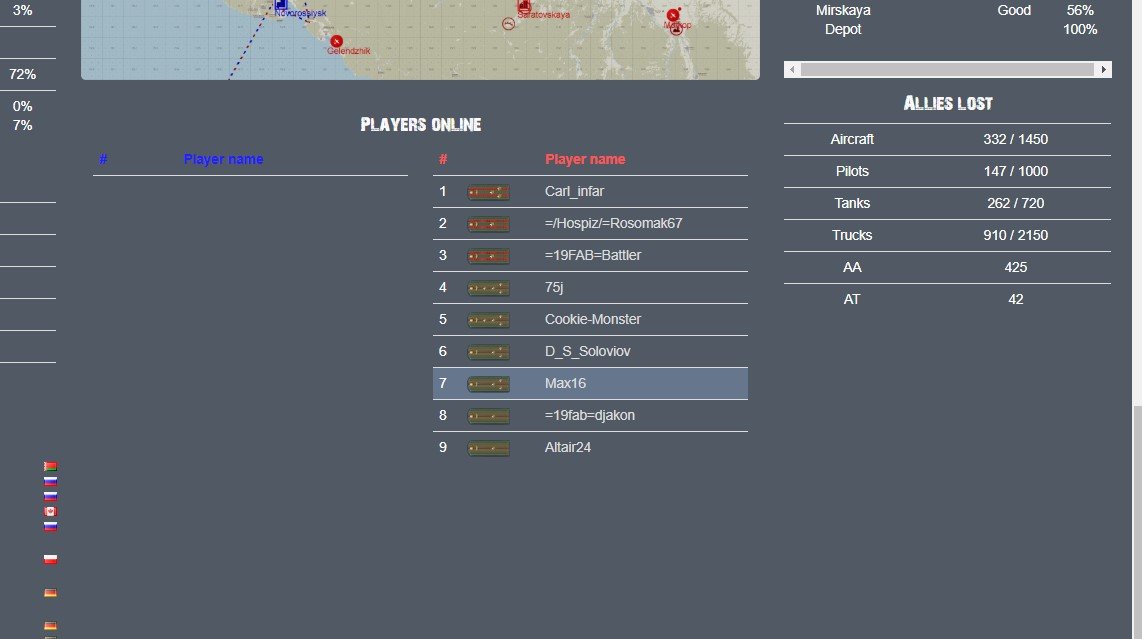
Task: Select the Cookie-Monster player row
Action: point(590,320)
